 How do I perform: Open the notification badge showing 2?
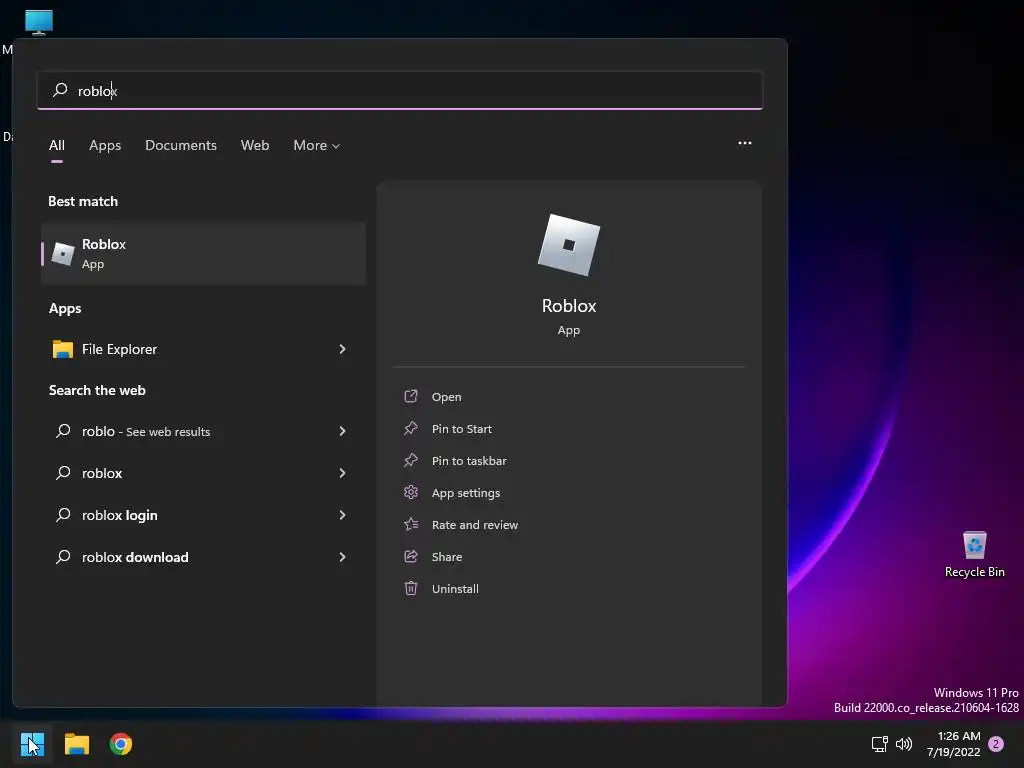pos(996,744)
